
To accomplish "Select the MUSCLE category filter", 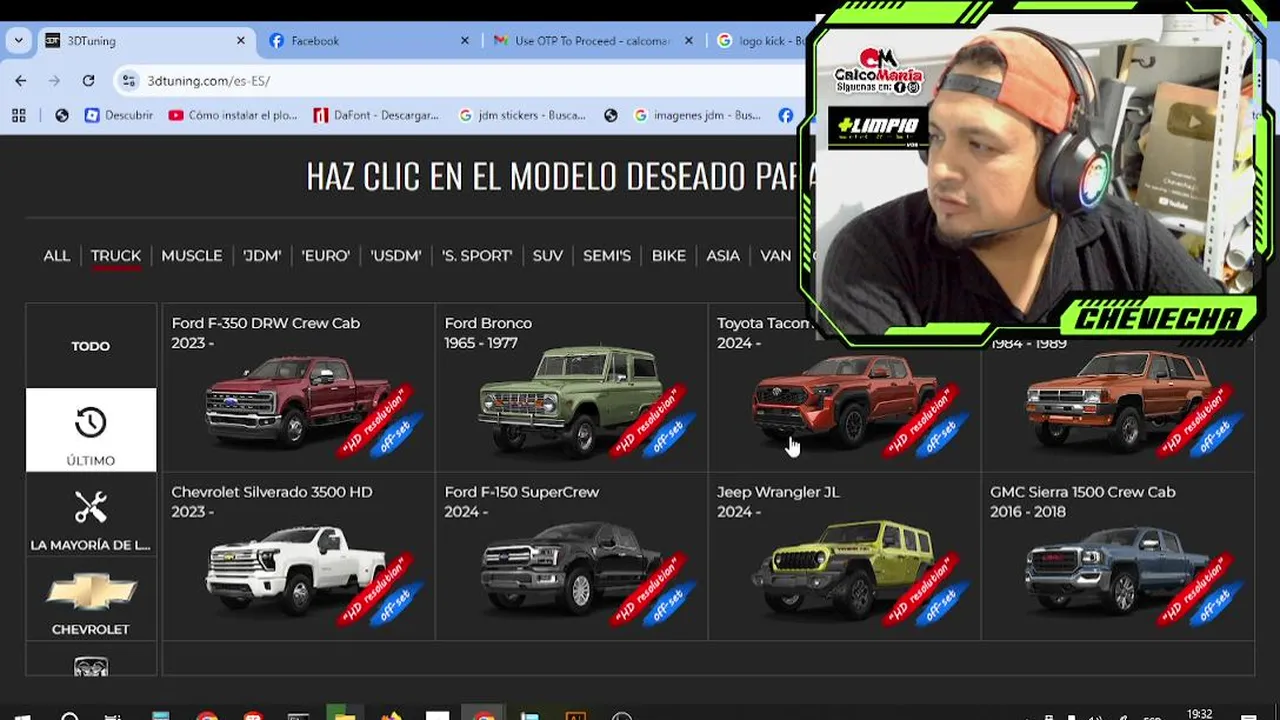I will [192, 256].
